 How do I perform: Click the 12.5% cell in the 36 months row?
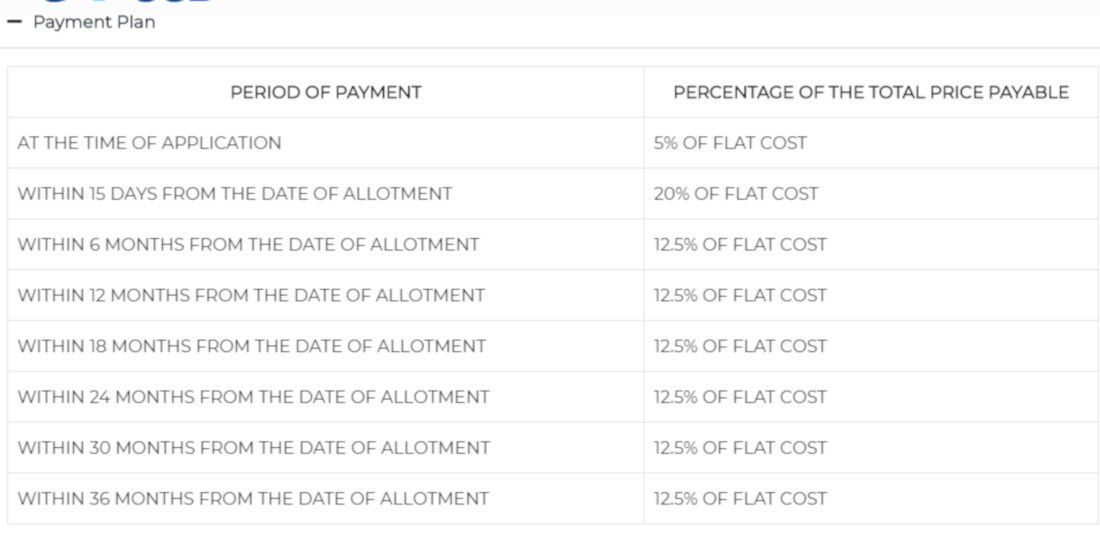(740, 499)
